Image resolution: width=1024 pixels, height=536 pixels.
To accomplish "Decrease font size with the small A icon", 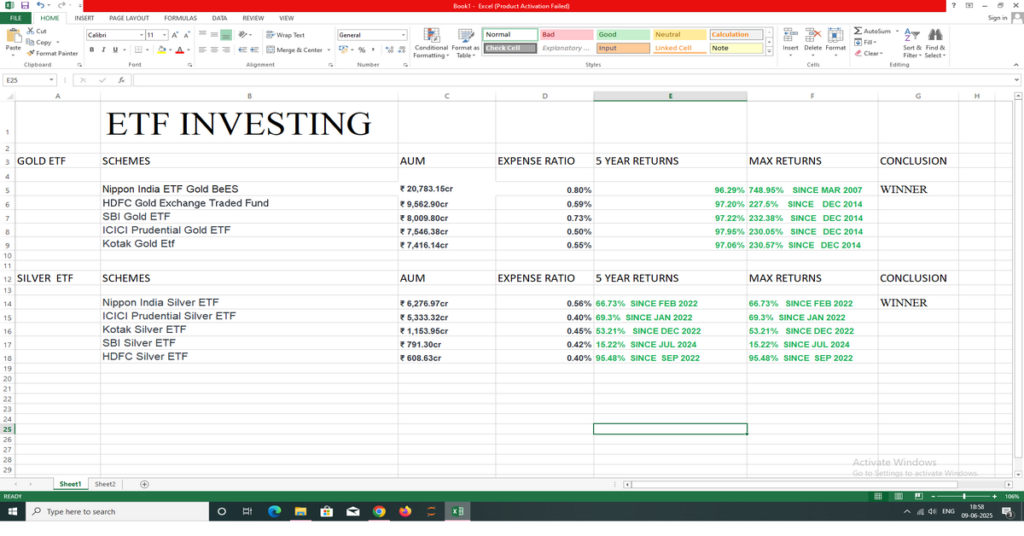I will coord(187,35).
